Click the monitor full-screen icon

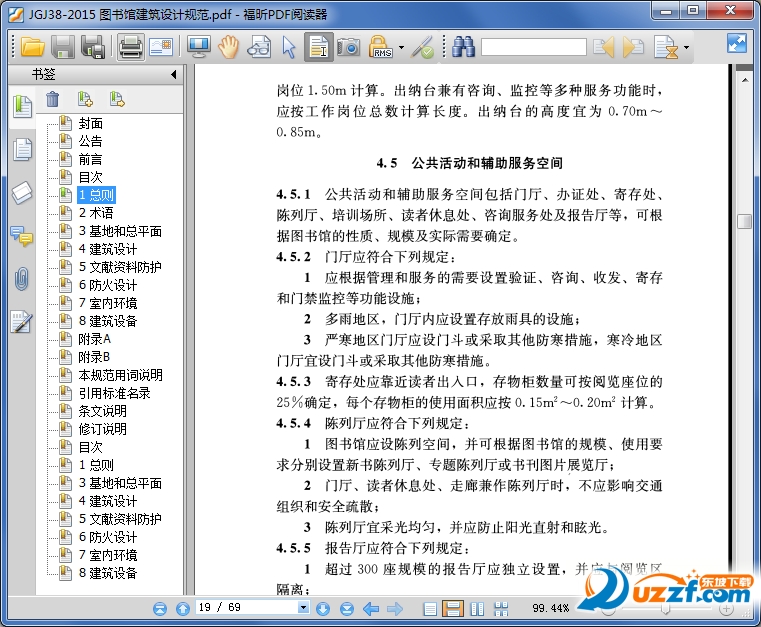point(199,48)
